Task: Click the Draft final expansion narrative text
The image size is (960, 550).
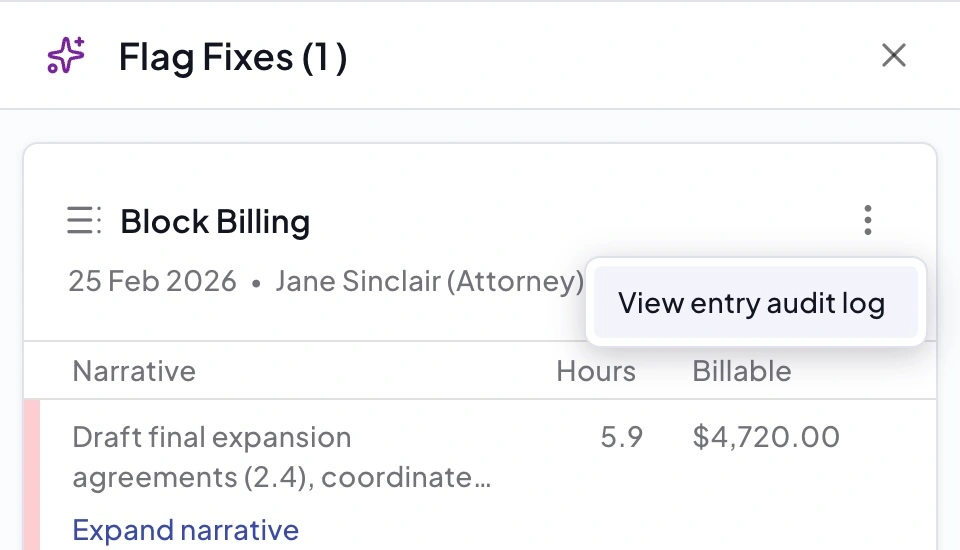Action: tap(212, 437)
